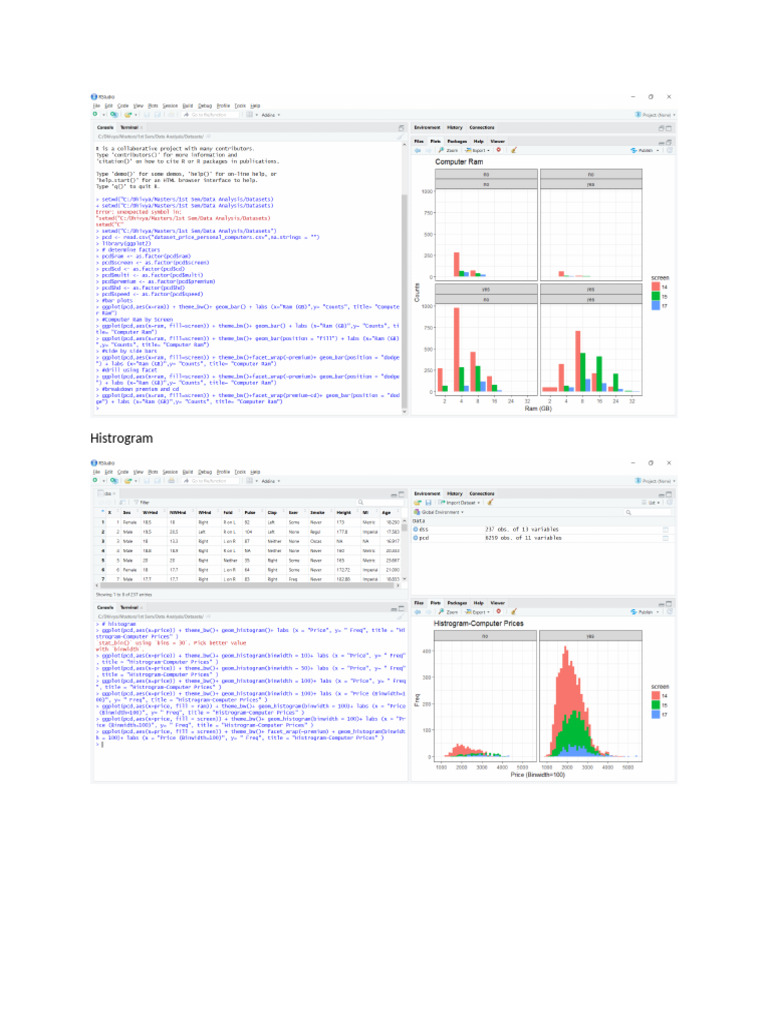
Task: Switch to History tab in Computer Ram window
Action: coord(455,127)
